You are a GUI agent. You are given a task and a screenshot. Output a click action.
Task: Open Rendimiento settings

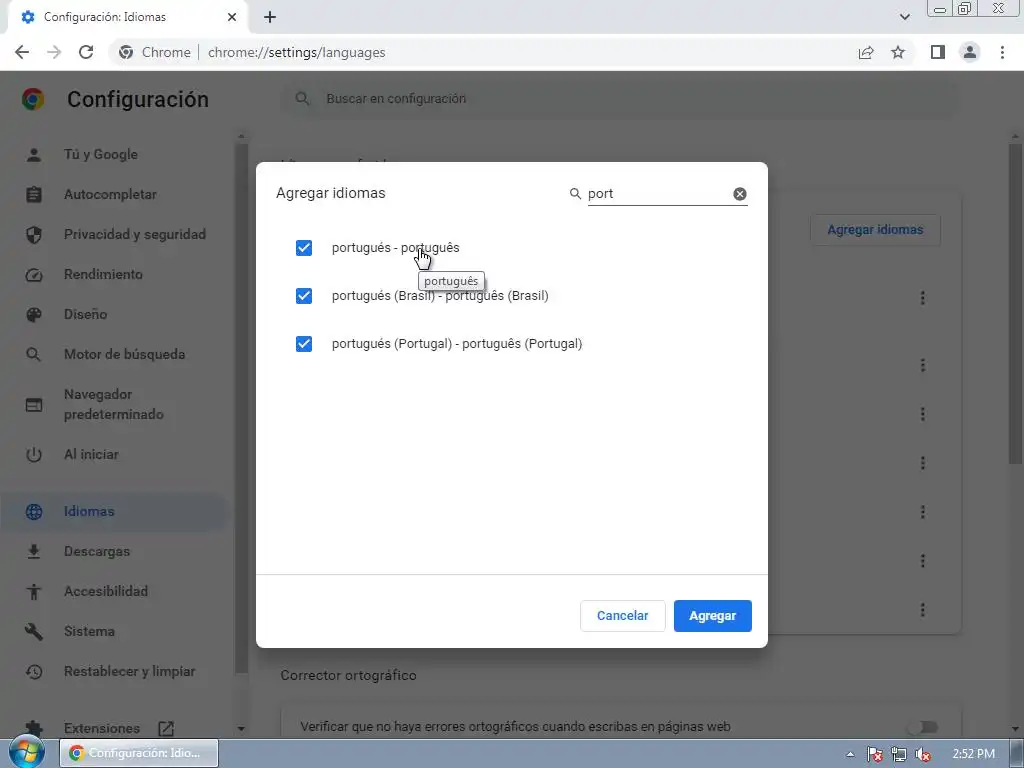(x=103, y=274)
